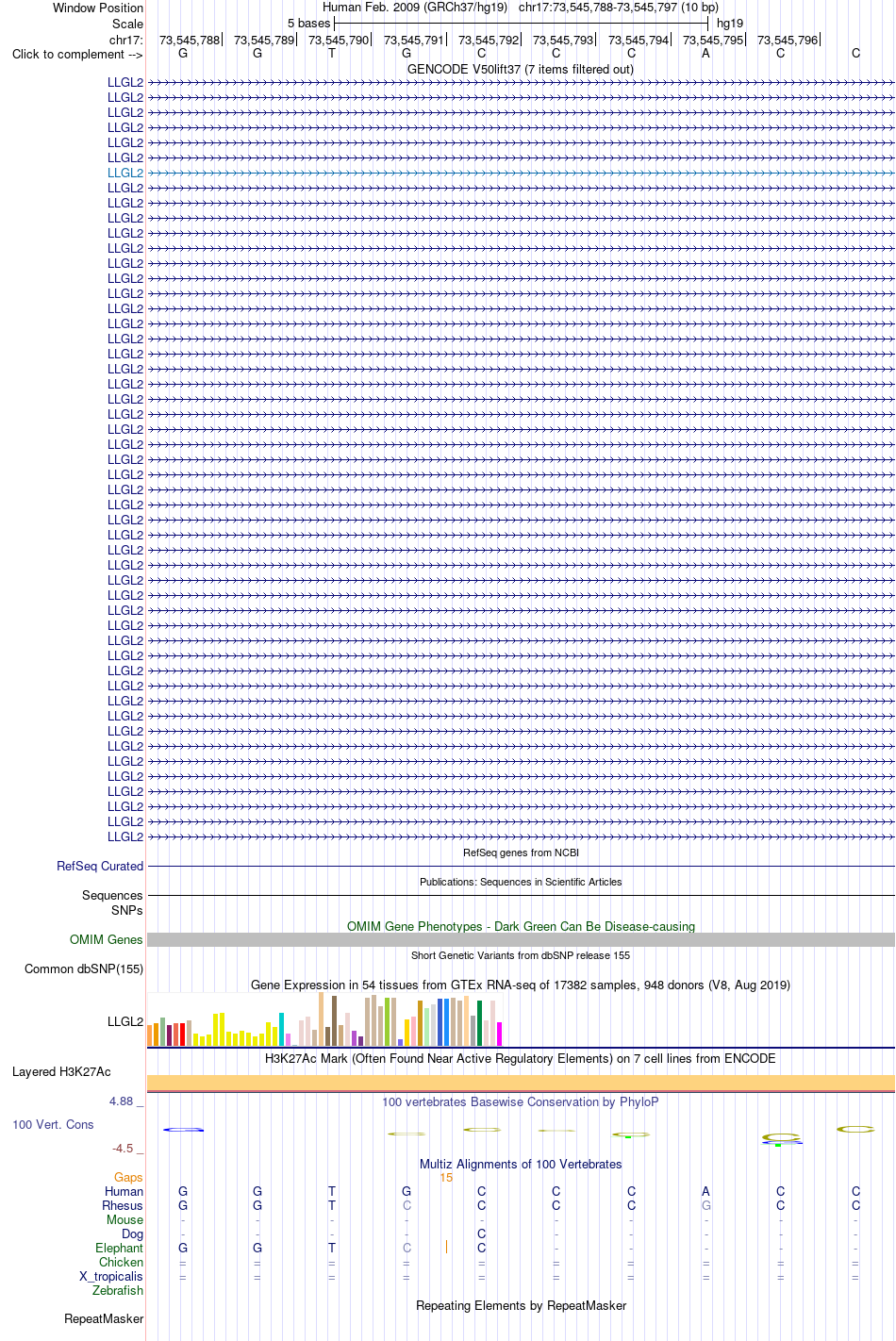Open the GENCODE V50lift37 track title

point(521,69)
